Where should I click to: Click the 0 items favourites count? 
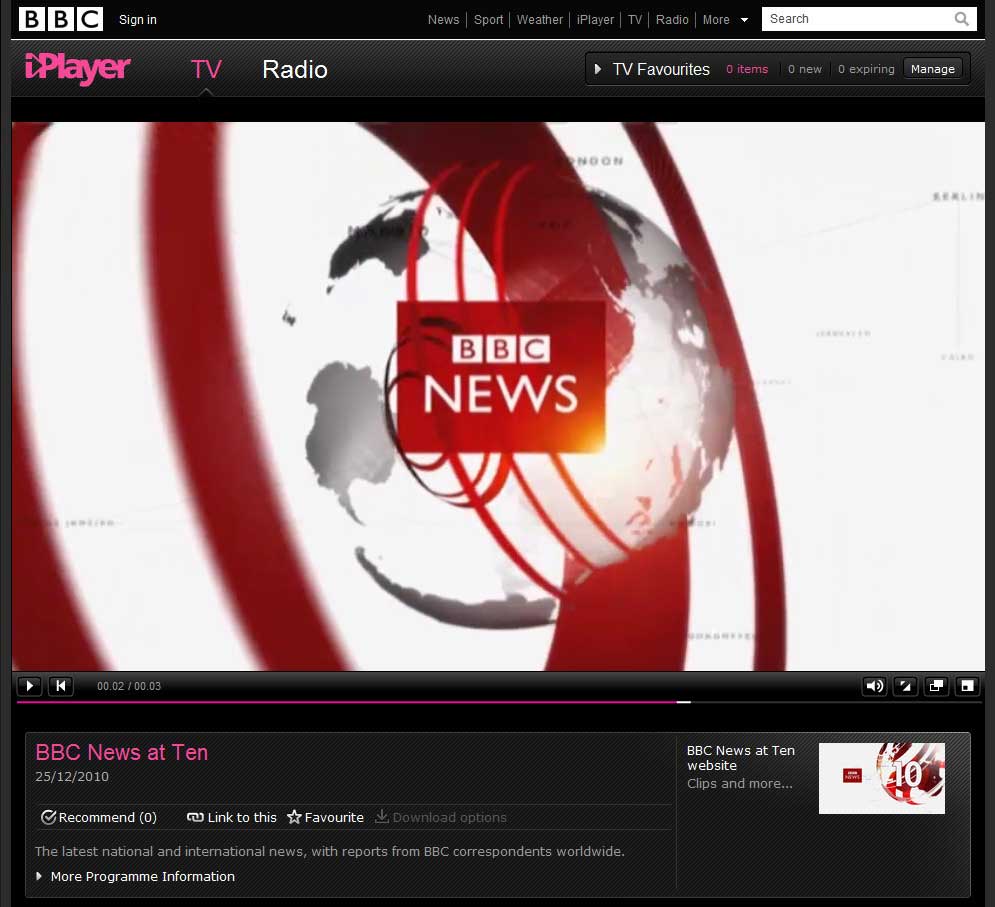(747, 69)
